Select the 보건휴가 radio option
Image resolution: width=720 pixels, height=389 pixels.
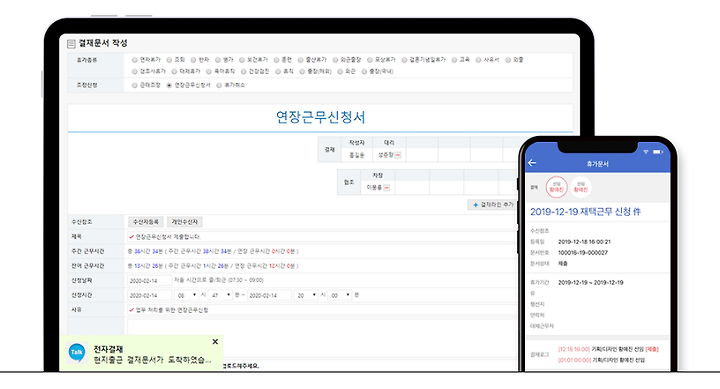point(242,60)
